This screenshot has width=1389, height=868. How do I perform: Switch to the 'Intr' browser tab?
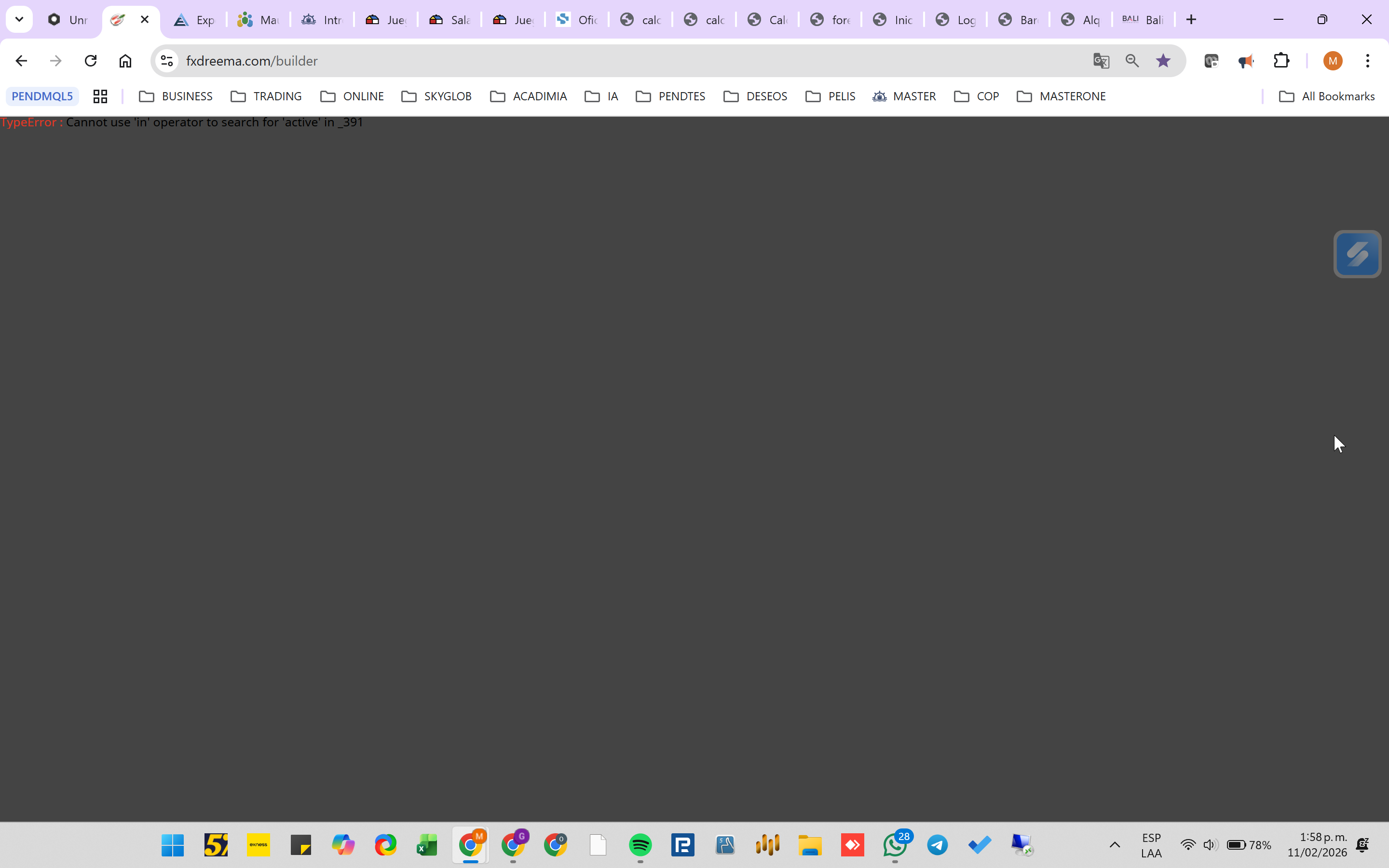[322, 20]
